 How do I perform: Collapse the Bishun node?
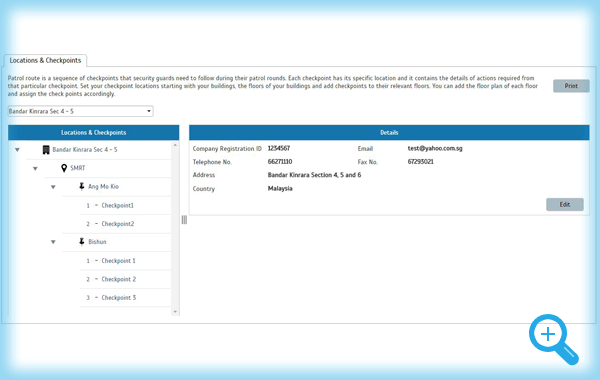tap(53, 242)
